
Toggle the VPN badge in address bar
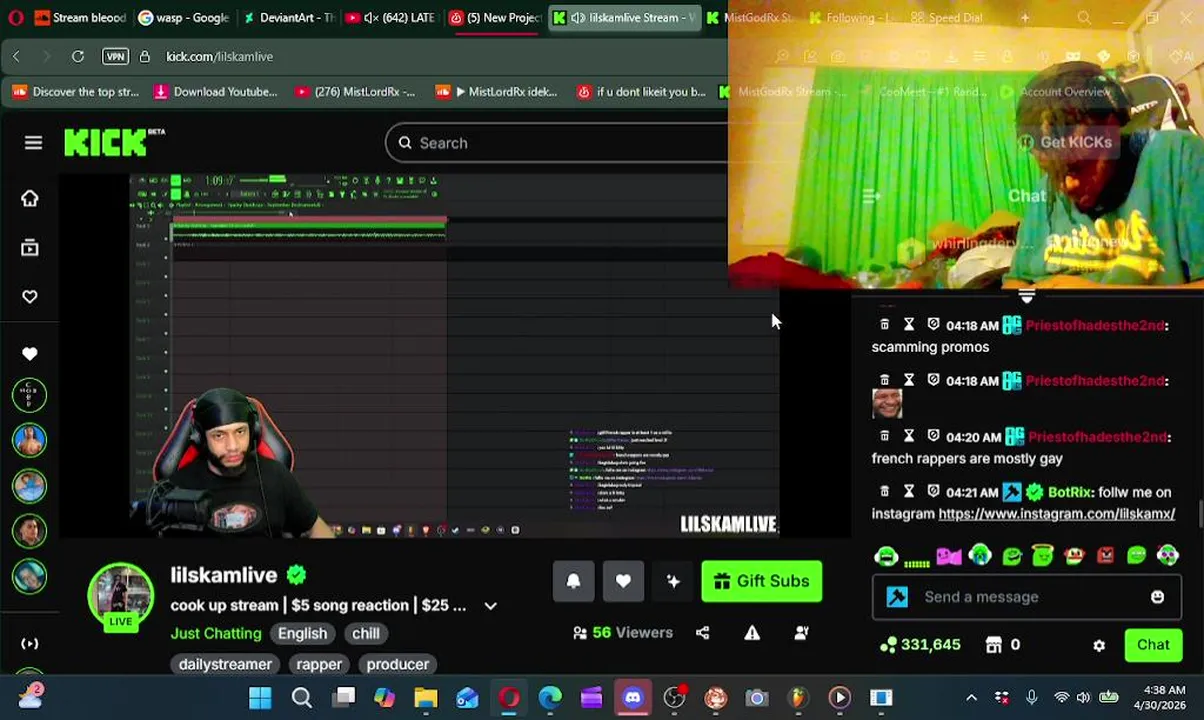[115, 57]
